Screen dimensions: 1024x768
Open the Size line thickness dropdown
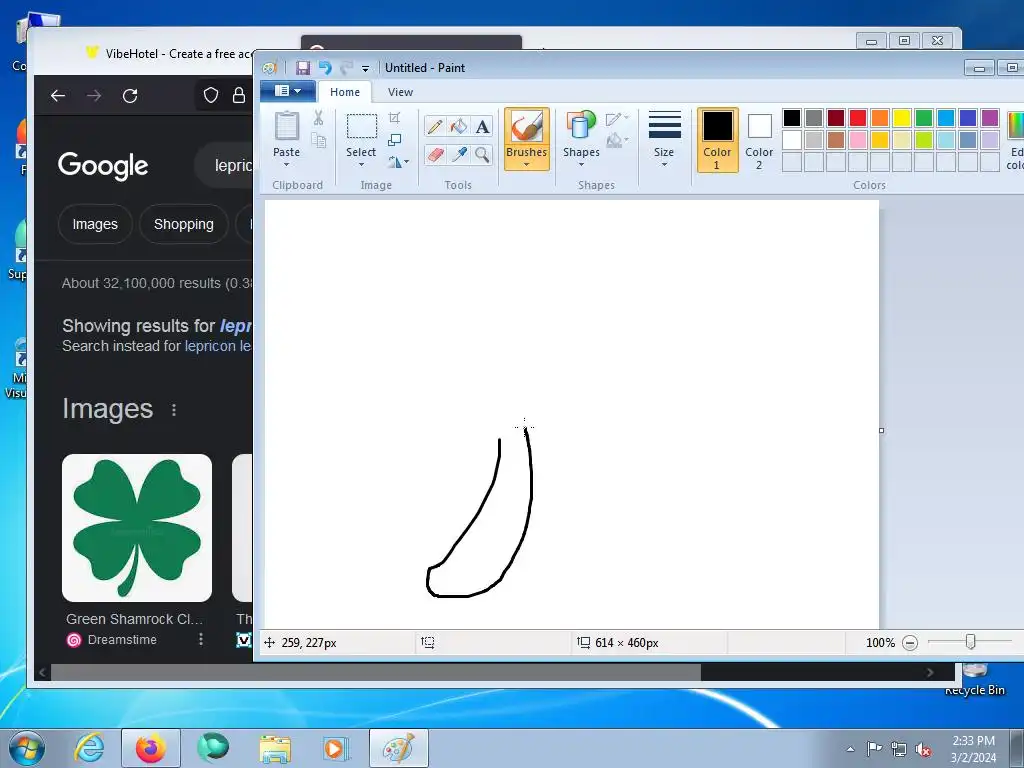[664, 138]
